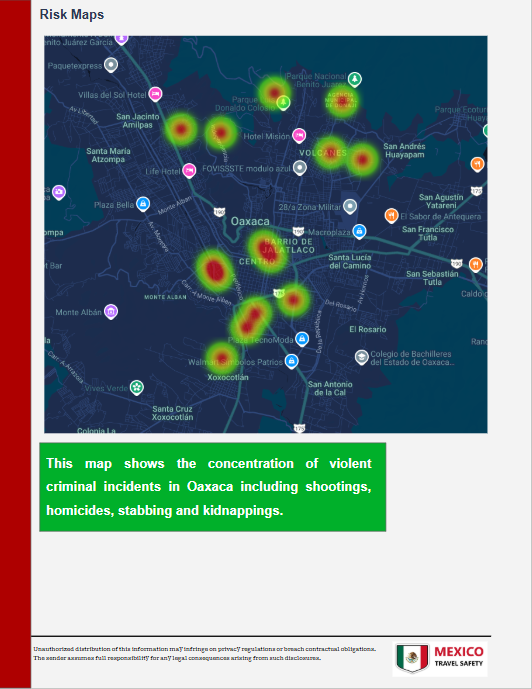Select the Colegio de Bachilleres school marker
This screenshot has width=532, height=689.
pos(361,357)
